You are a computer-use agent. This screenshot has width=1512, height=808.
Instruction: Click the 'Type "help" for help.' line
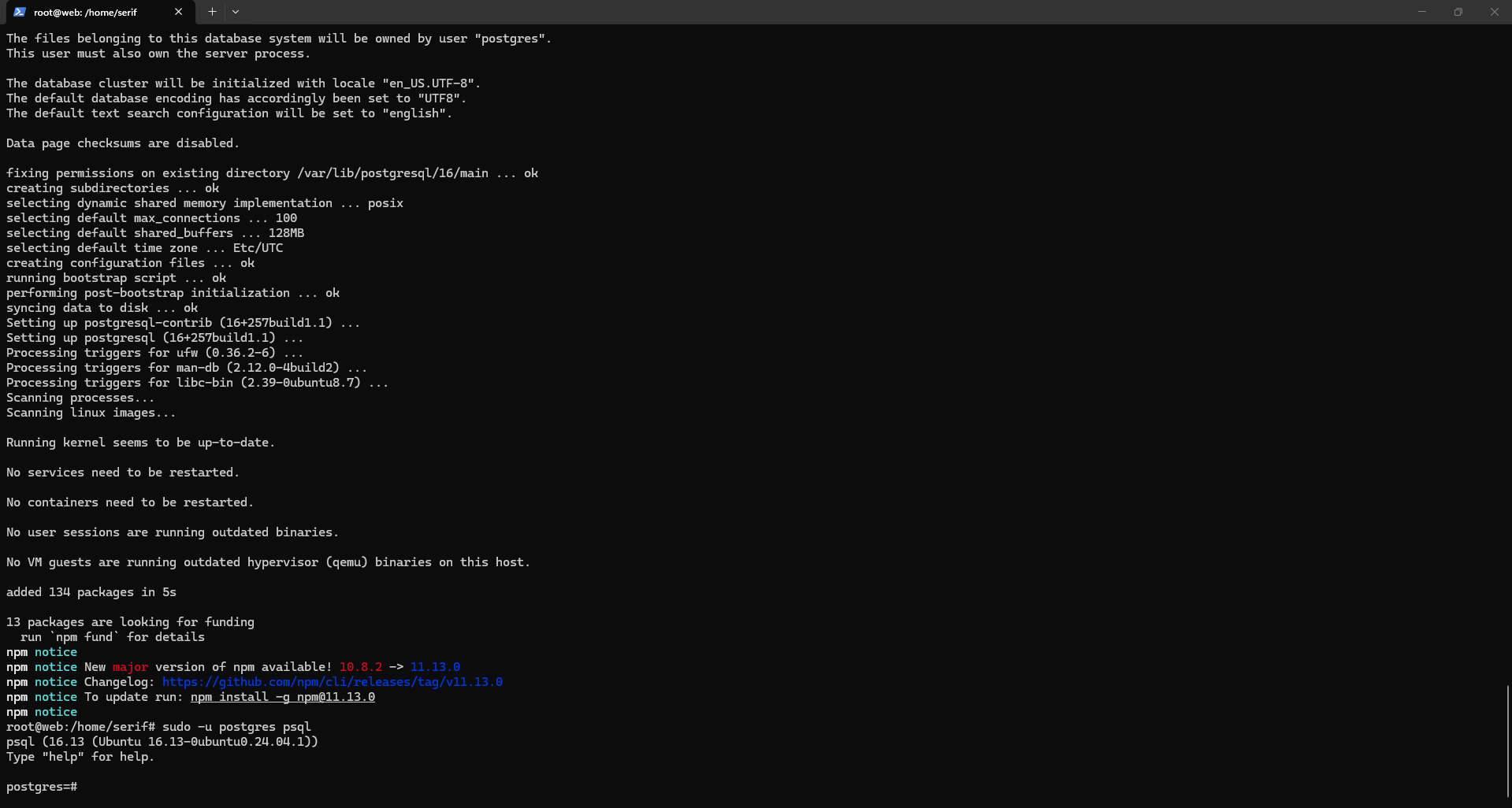coord(80,757)
